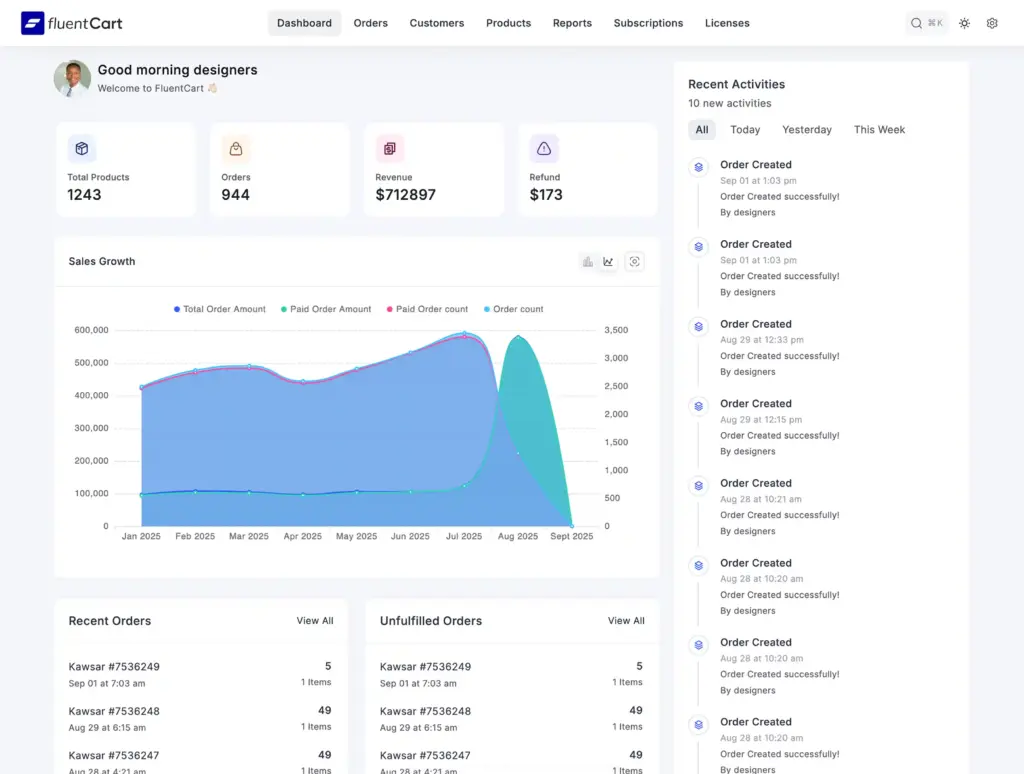The width and height of the screenshot is (1024, 774).
Task: Open the Products menu
Action: (x=508, y=23)
